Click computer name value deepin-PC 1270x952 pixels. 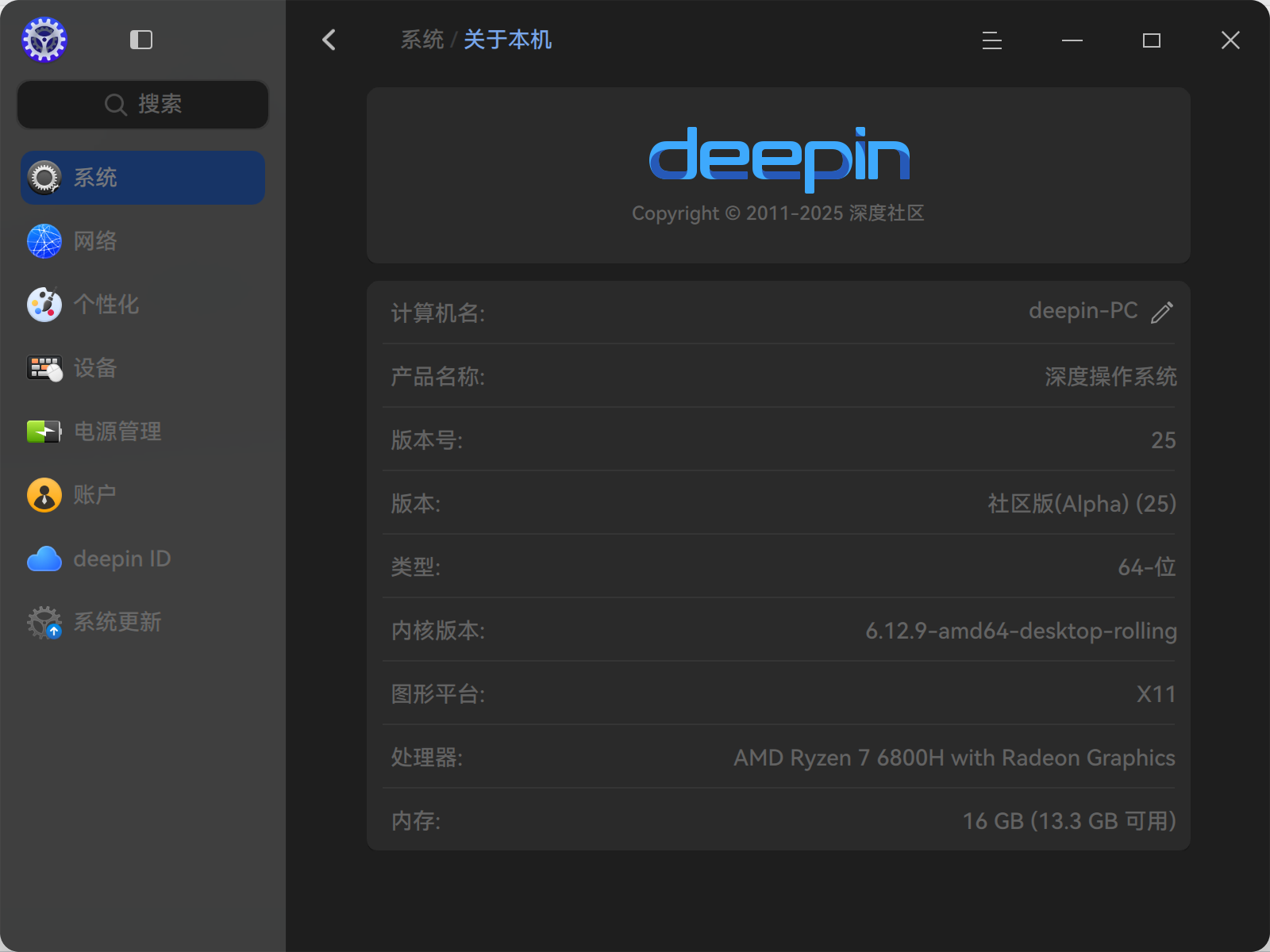tap(1083, 311)
